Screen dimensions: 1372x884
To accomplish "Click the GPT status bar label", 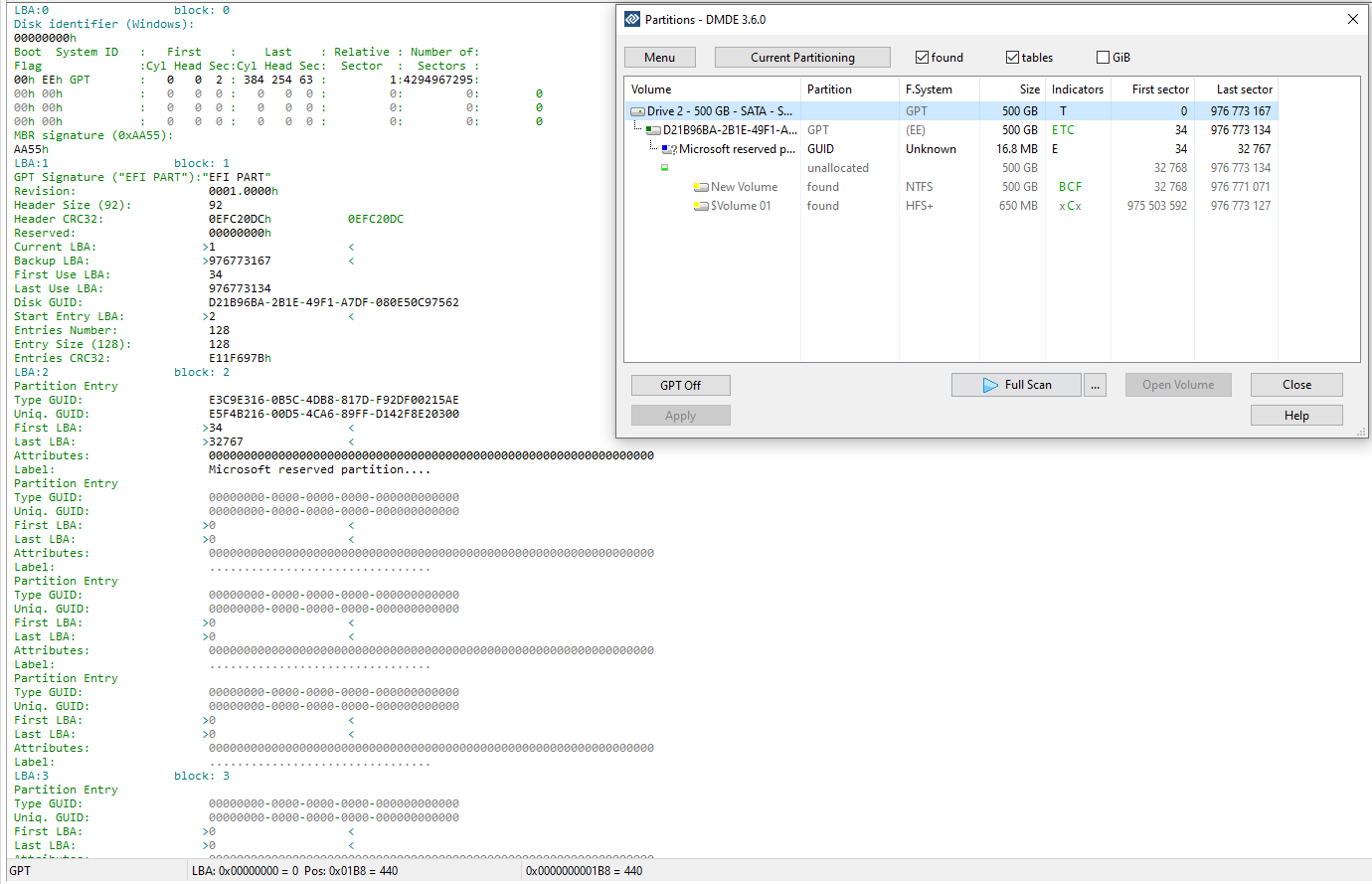I will click(20, 871).
